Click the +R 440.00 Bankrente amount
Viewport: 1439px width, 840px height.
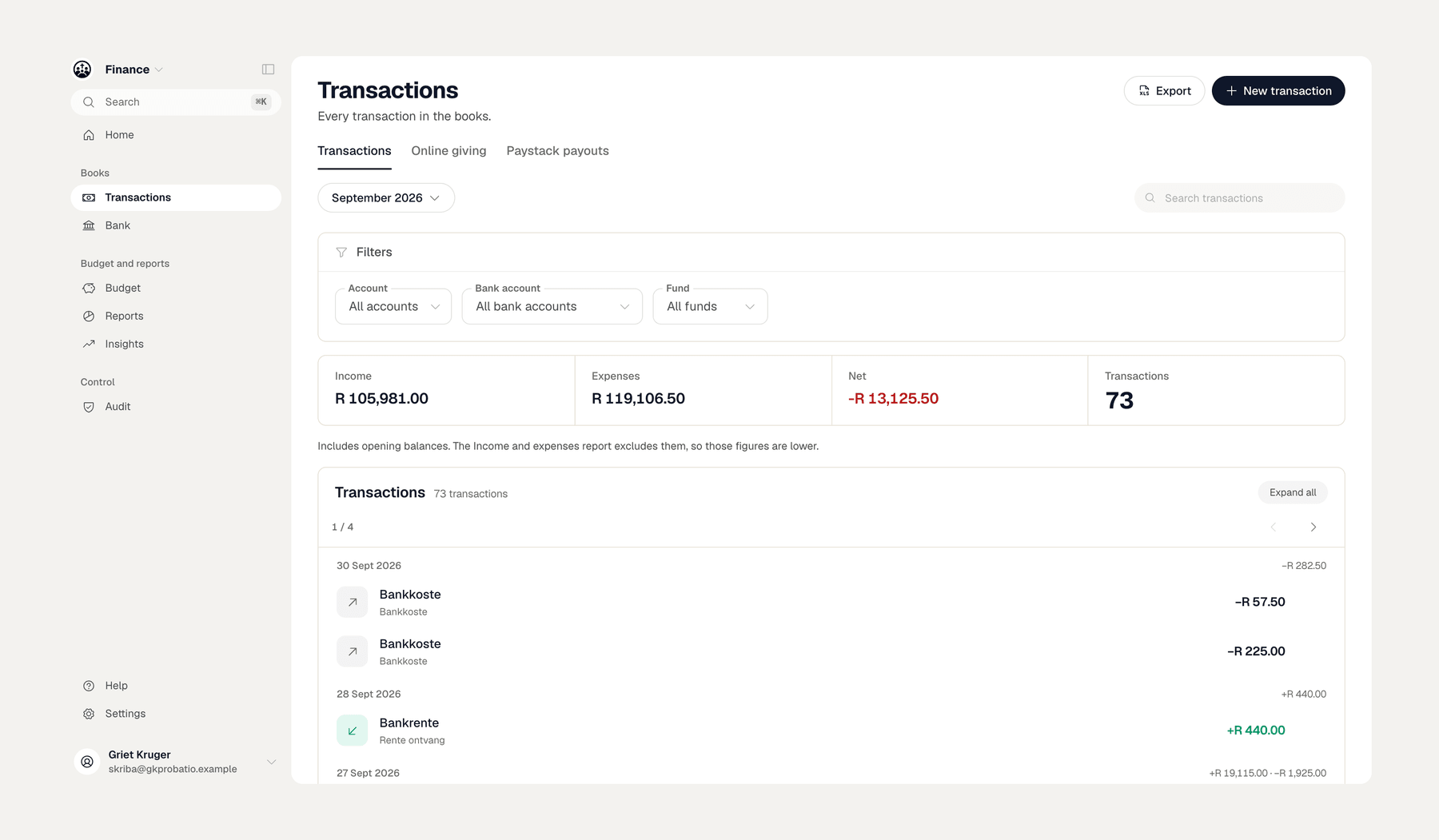point(1256,731)
